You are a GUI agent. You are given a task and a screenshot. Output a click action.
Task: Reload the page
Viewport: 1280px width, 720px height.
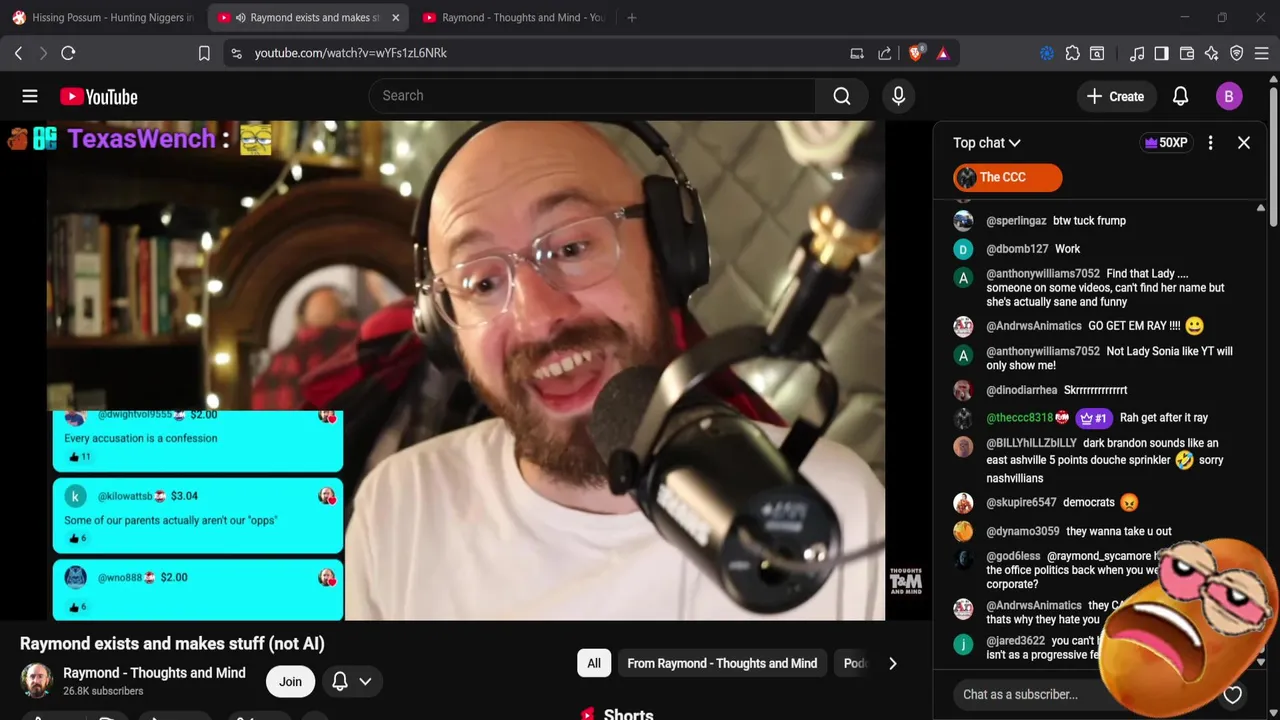pyautogui.click(x=68, y=53)
